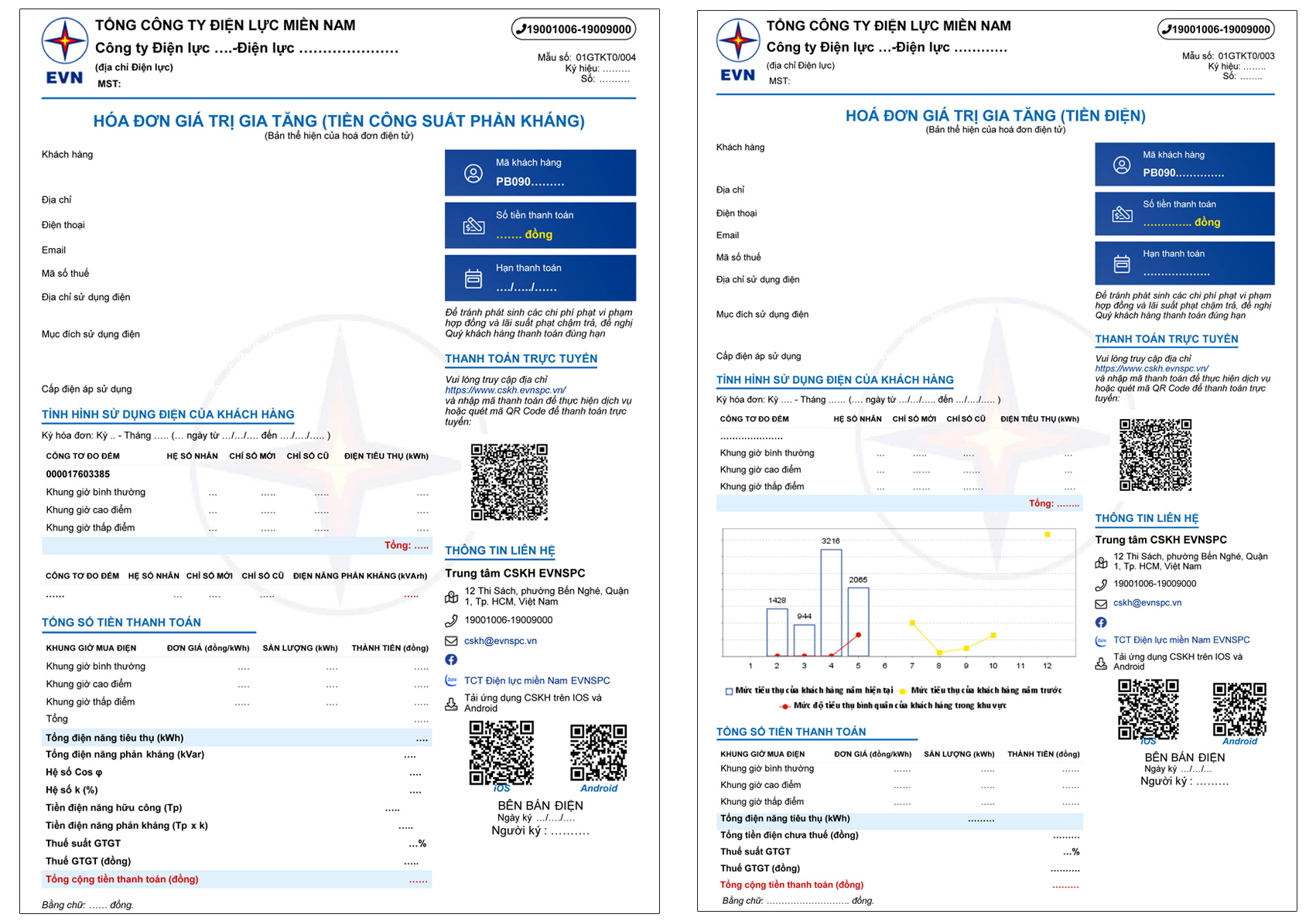Click the chart bar labeled 2065
This screenshot has height=921, width=1316.
click(858, 623)
